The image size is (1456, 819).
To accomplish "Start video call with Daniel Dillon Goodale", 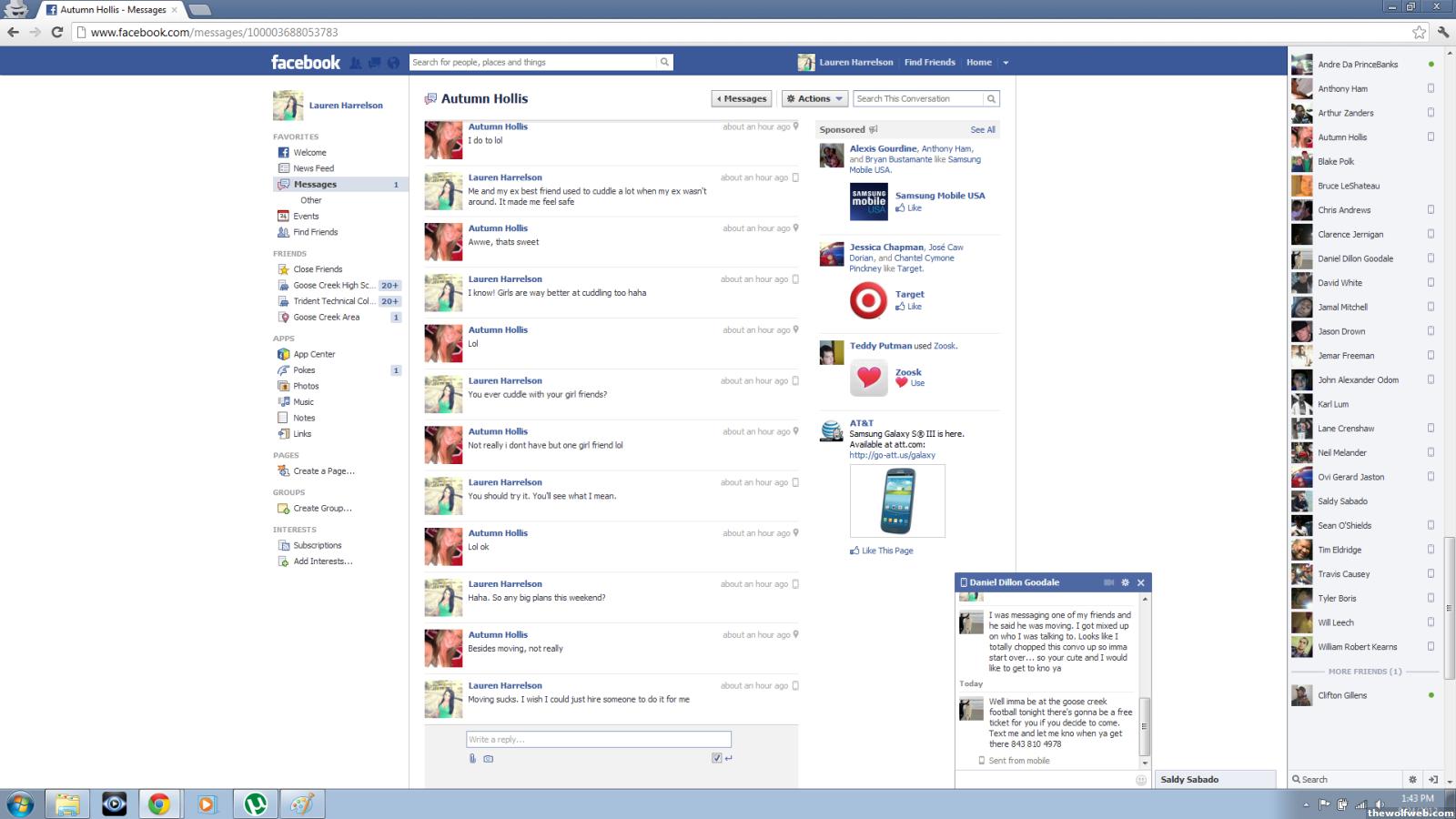I will (1108, 582).
